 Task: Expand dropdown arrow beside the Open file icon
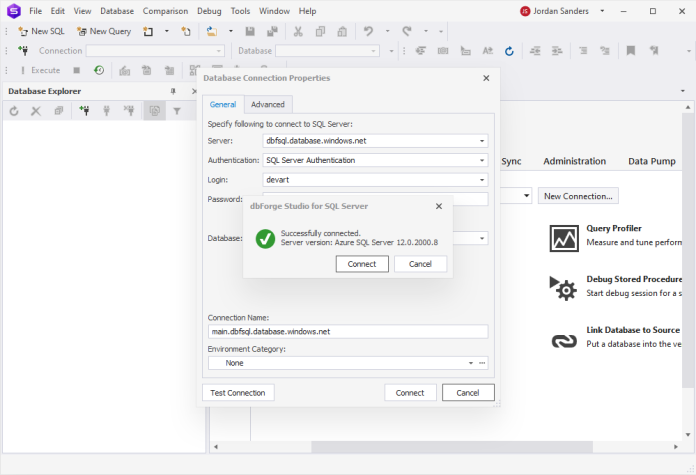click(230, 31)
